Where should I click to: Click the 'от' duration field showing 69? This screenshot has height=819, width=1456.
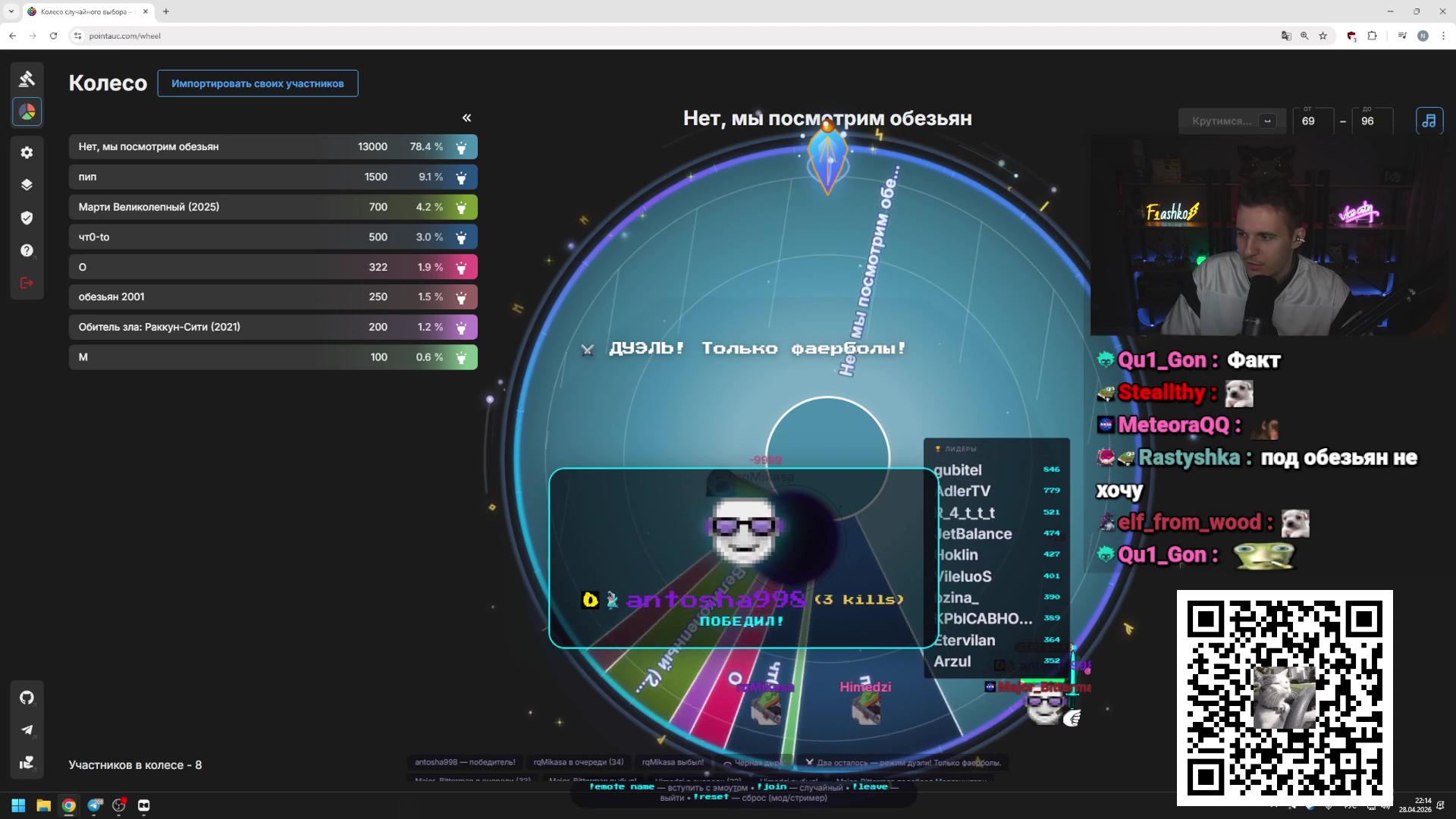1312,121
